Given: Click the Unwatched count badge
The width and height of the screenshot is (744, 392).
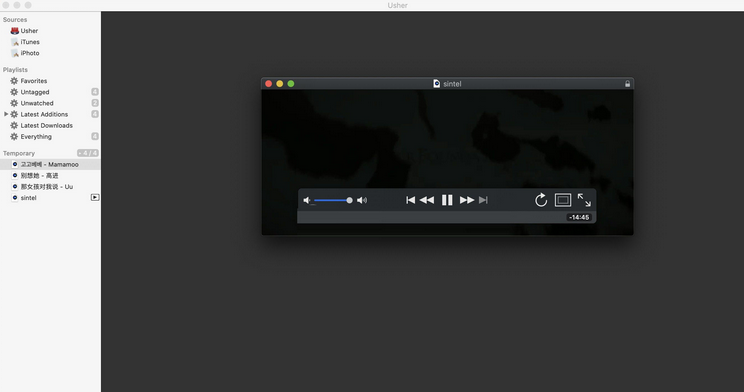Looking at the screenshot, I should 95,103.
